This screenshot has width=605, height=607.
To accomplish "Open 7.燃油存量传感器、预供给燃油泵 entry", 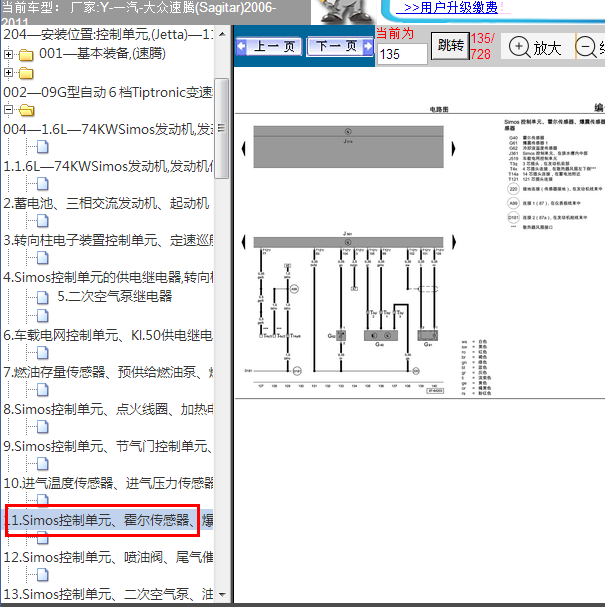I will [x=108, y=372].
